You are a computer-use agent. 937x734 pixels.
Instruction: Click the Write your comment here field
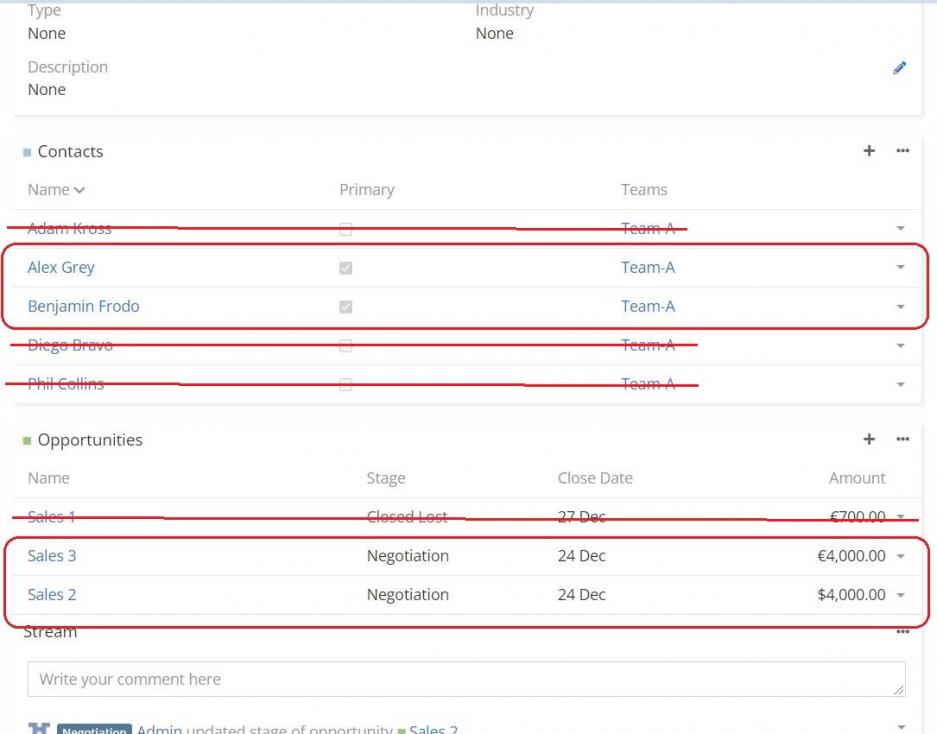pyautogui.click(x=466, y=679)
